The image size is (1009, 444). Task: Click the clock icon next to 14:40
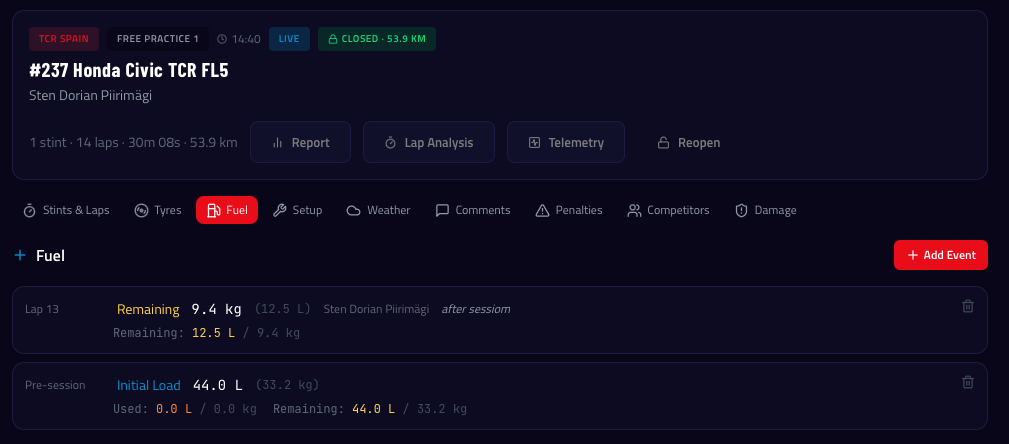pos(221,39)
